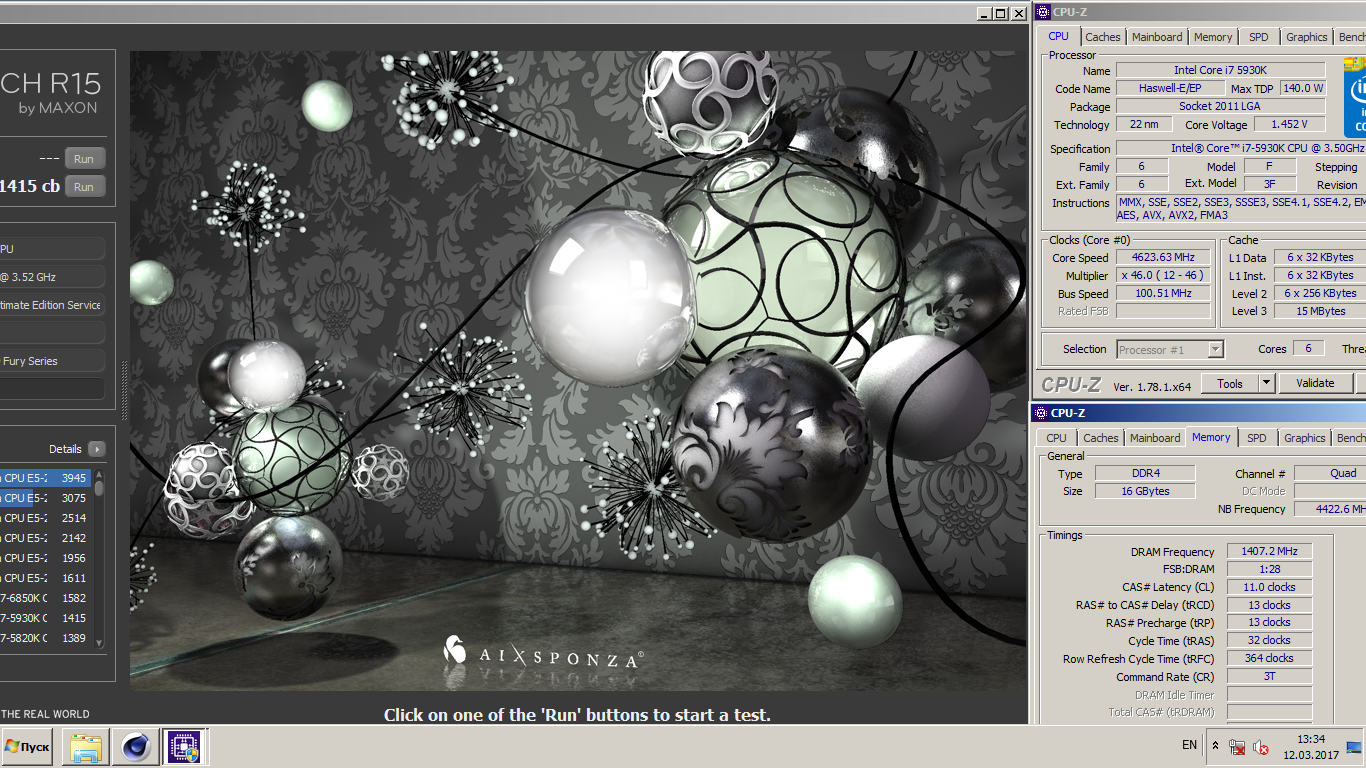Select ranking row with score 3075

click(x=46, y=498)
